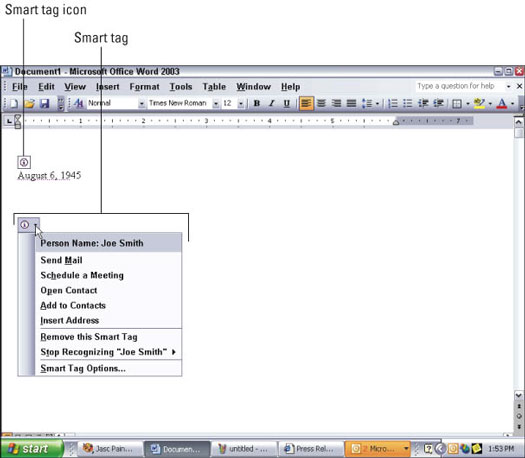Image resolution: width=525 pixels, height=458 pixels.
Task: Toggle the numbered list
Action: click(x=393, y=103)
